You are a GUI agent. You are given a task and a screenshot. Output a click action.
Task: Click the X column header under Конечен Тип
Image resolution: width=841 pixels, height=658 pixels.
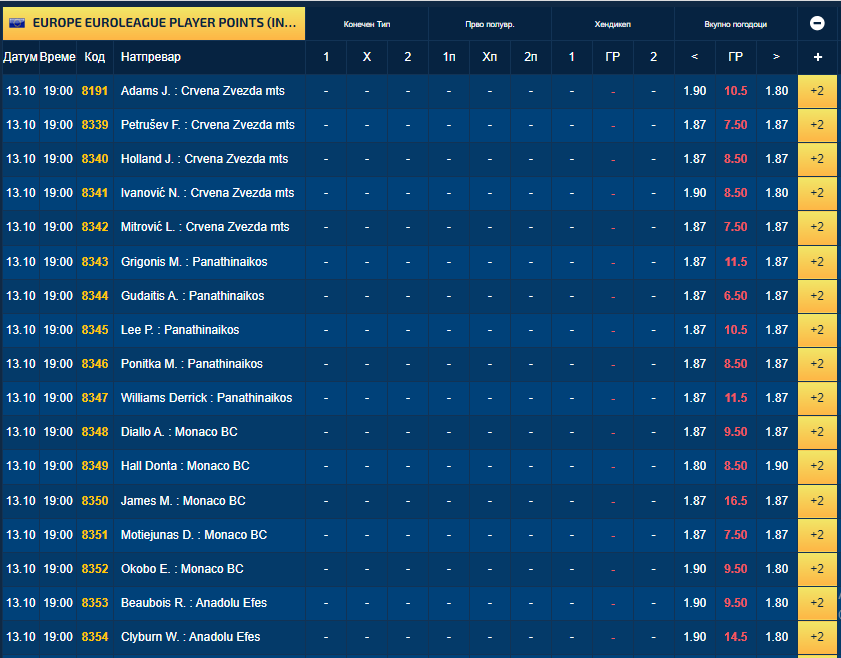click(367, 57)
